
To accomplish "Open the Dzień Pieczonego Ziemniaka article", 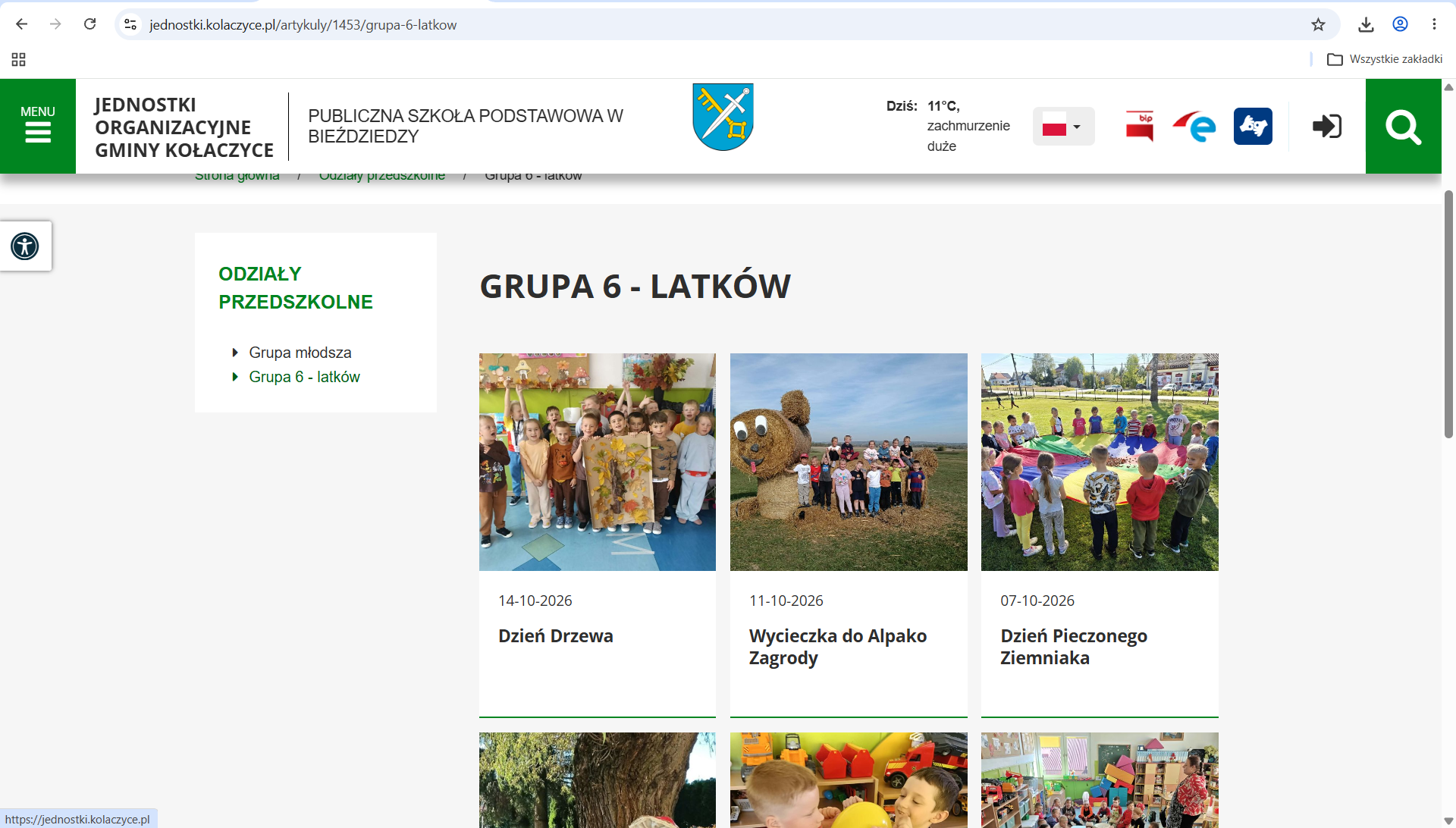I will click(1073, 647).
